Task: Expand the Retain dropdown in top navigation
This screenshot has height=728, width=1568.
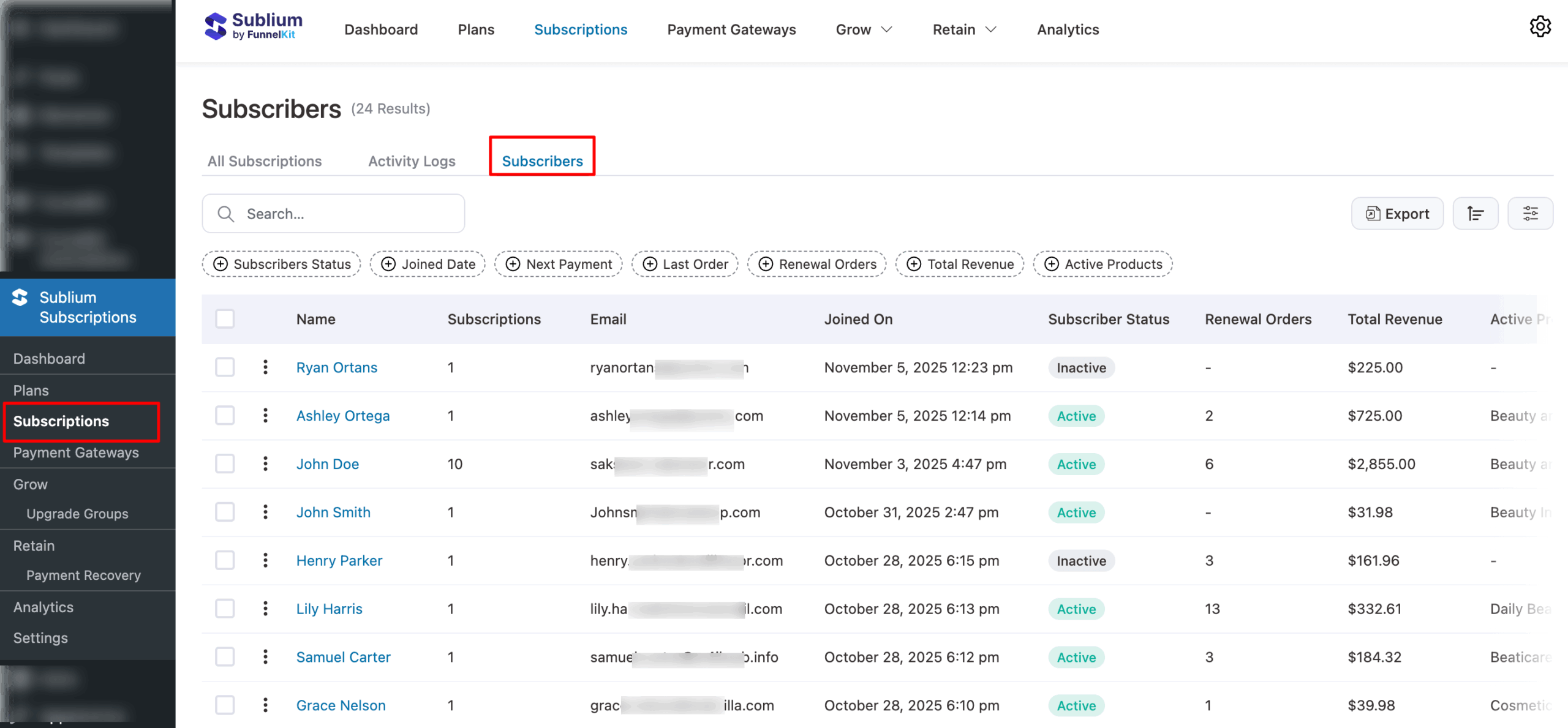Action: (964, 29)
